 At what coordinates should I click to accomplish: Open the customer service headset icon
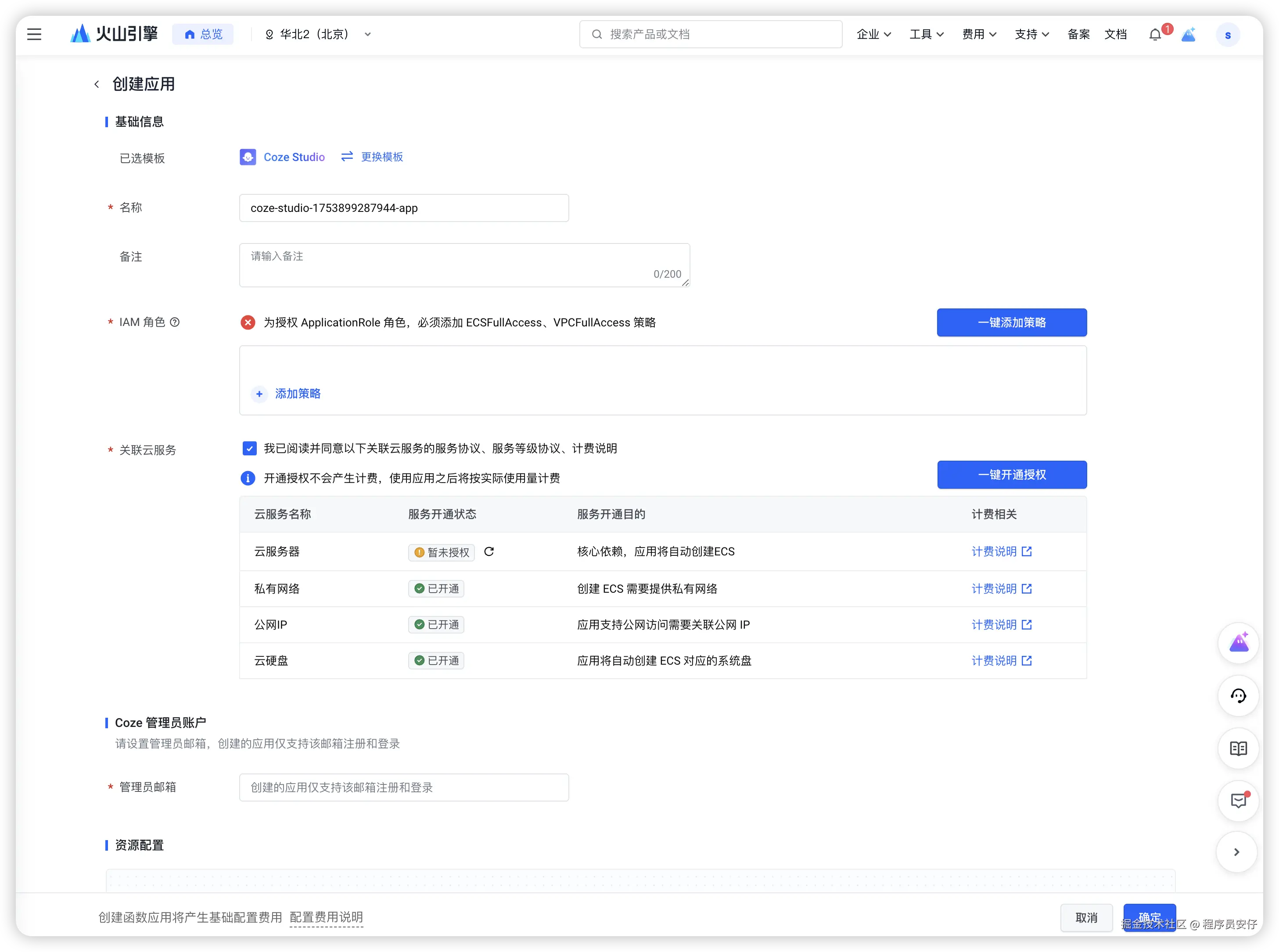click(1238, 696)
